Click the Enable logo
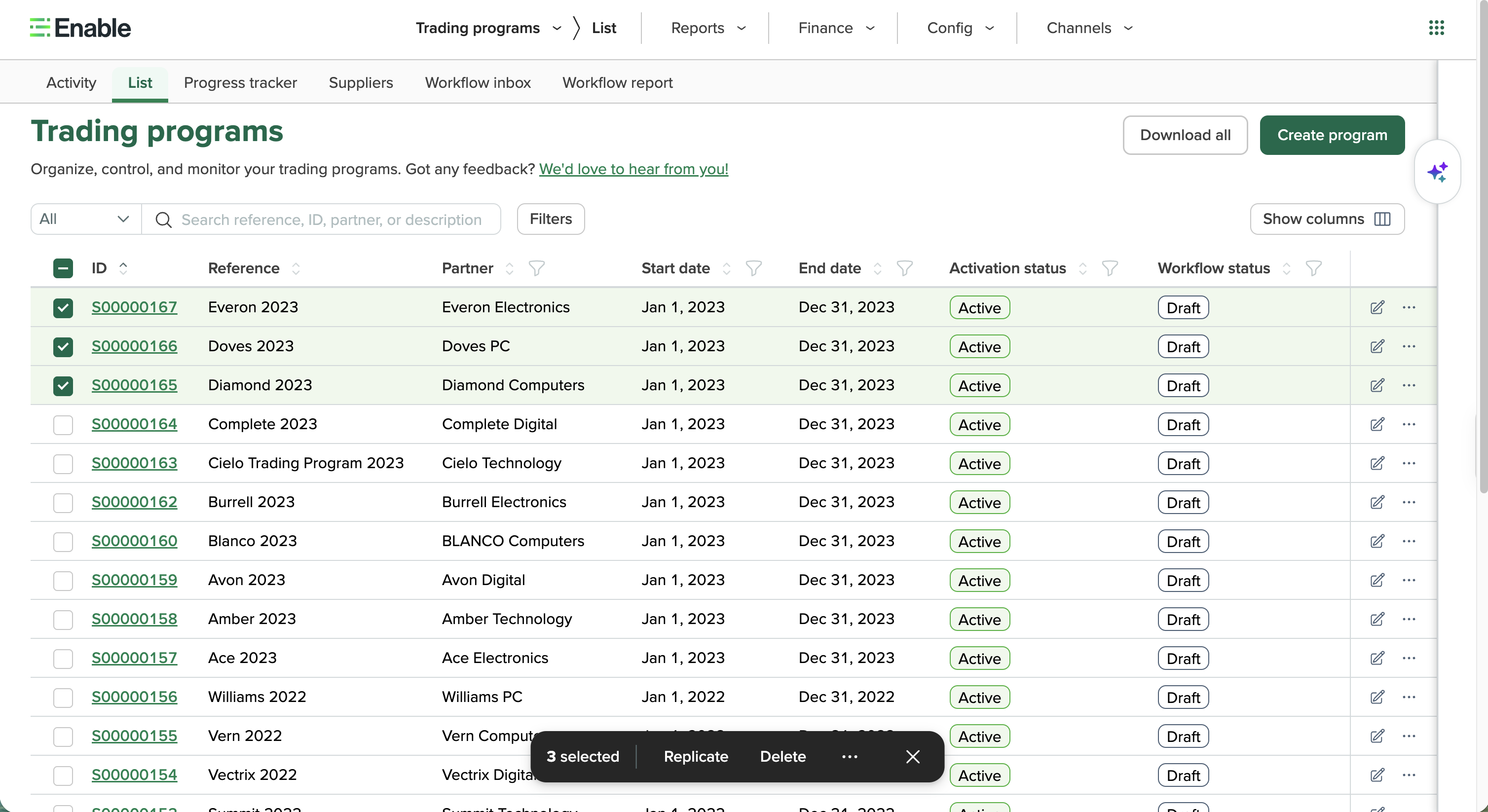Screen dimensions: 1488x812 click(x=80, y=28)
